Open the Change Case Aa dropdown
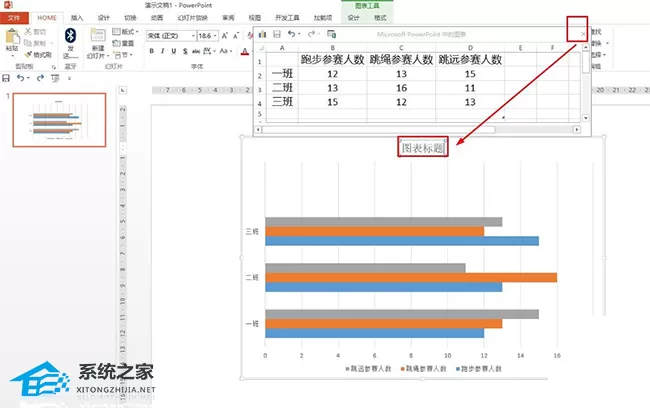 click(x=226, y=51)
